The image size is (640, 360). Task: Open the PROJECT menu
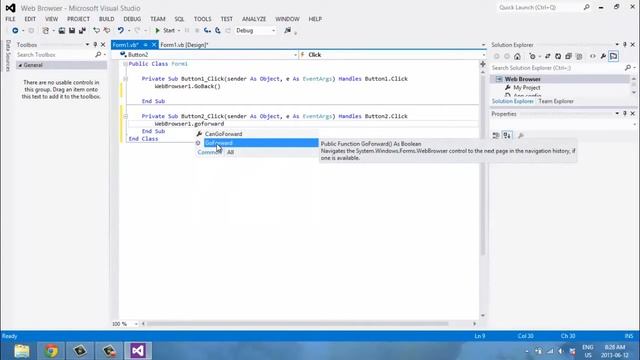(x=78, y=19)
